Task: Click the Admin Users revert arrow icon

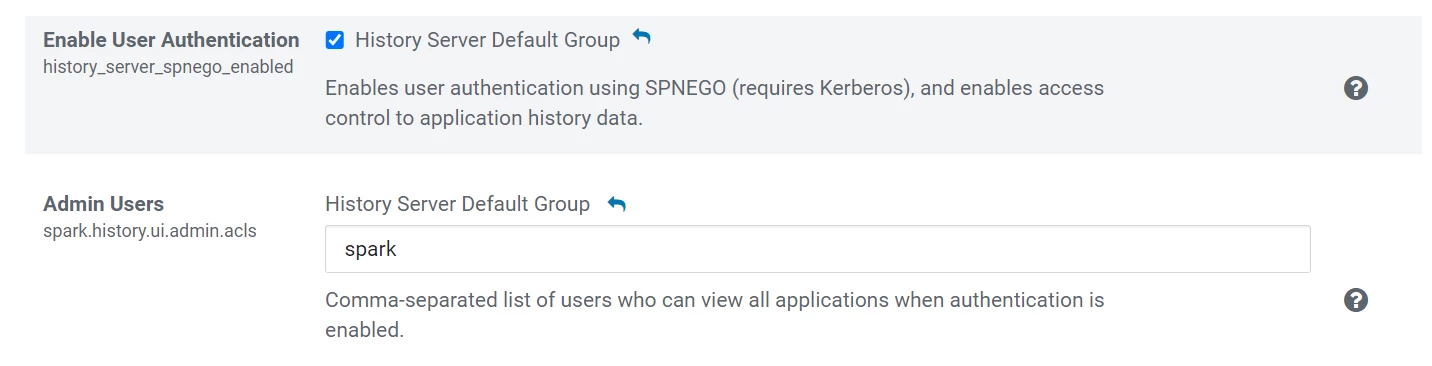Action: (617, 204)
